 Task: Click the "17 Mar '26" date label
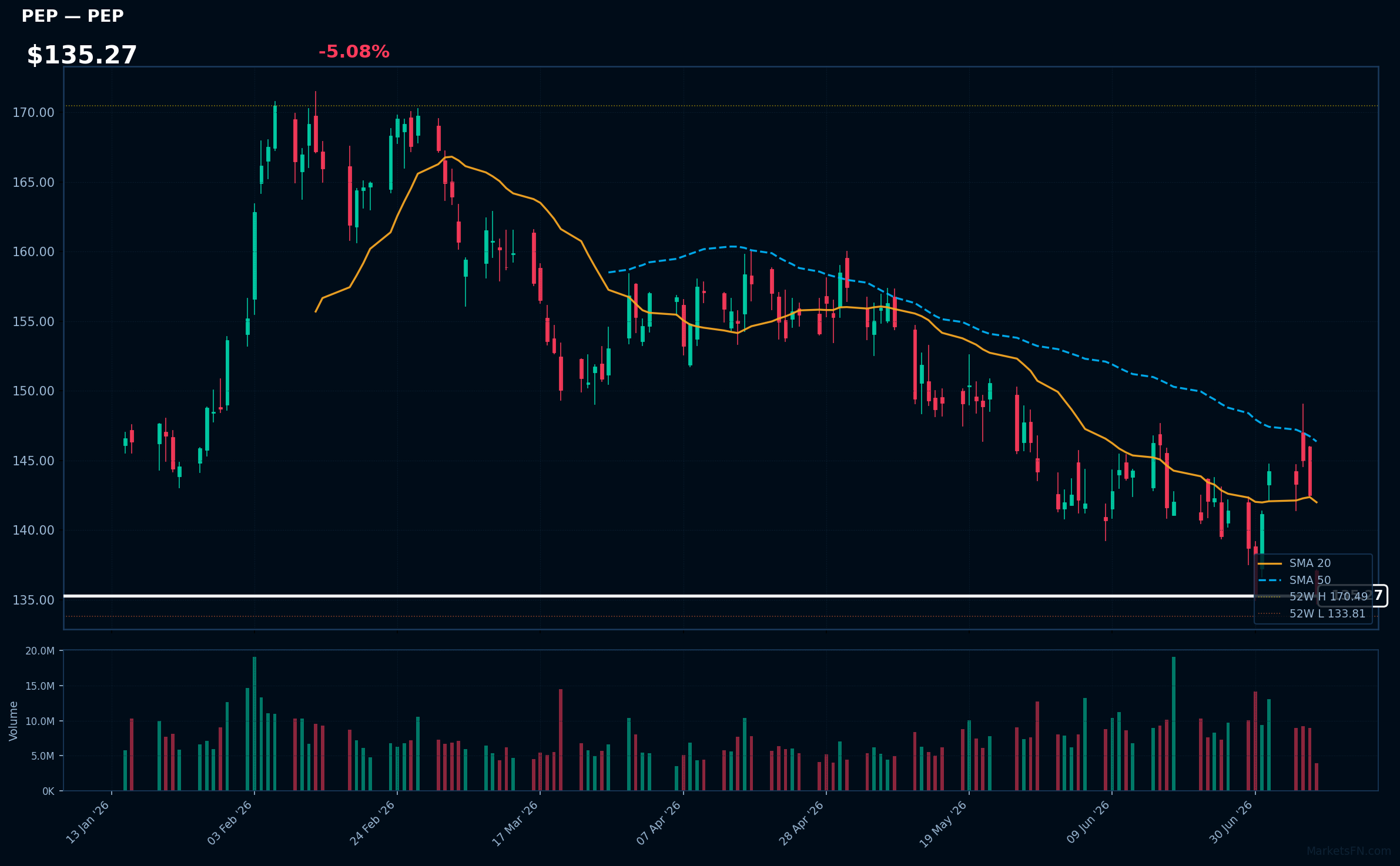pyautogui.click(x=515, y=823)
